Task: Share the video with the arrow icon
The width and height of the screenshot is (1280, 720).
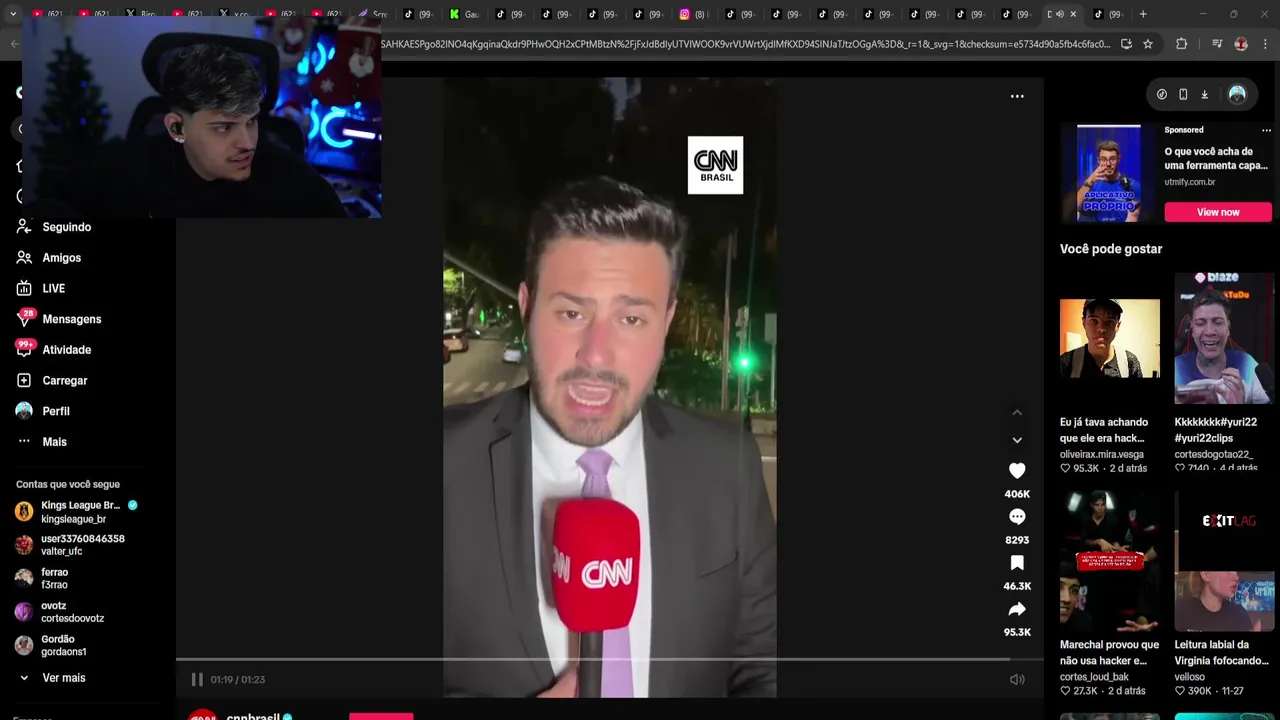Action: point(1017,609)
